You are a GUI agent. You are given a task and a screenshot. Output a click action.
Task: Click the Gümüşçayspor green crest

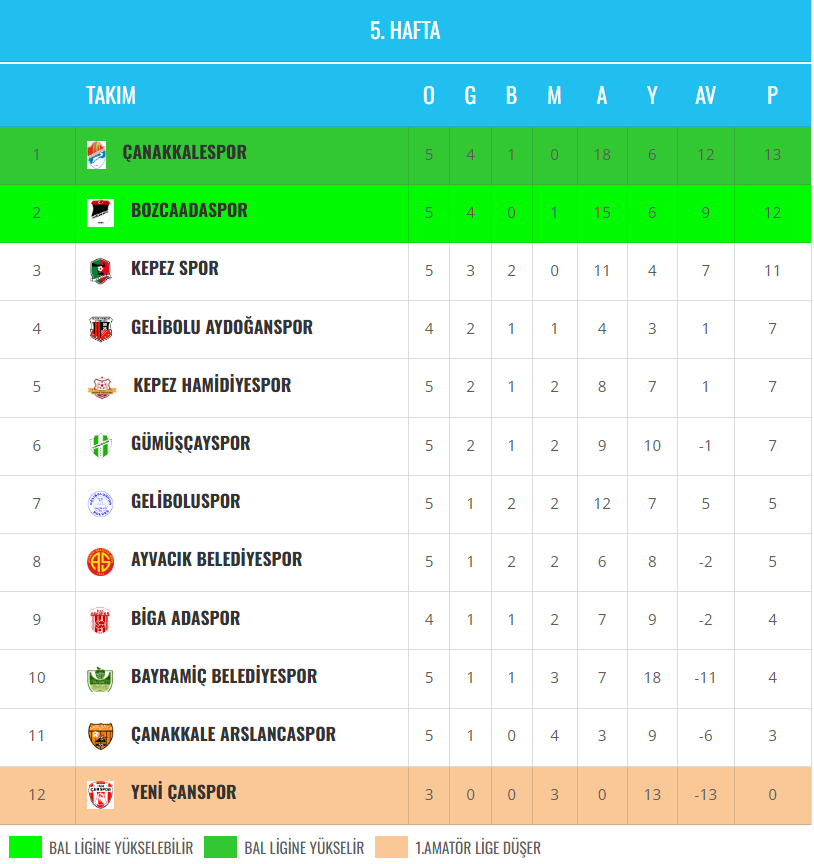coord(100,445)
